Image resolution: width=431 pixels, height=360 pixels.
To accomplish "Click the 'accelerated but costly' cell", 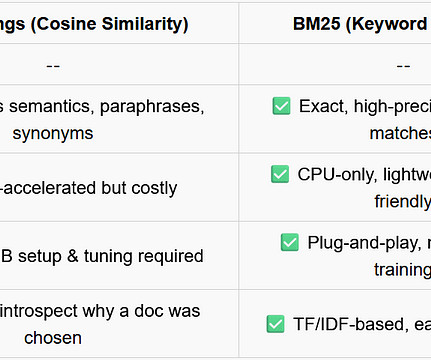I will [89, 188].
